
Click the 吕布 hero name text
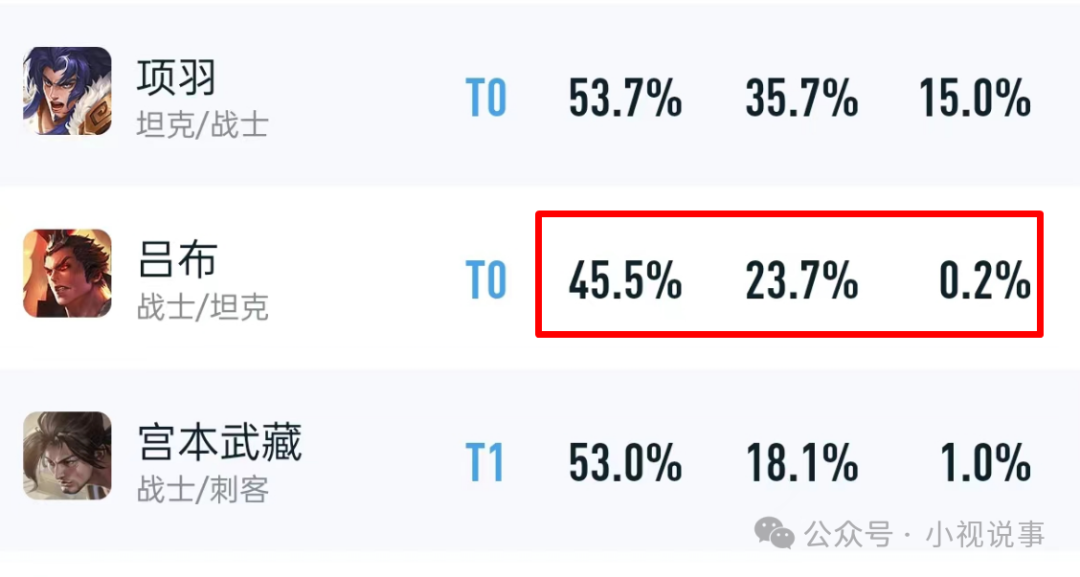(177, 260)
